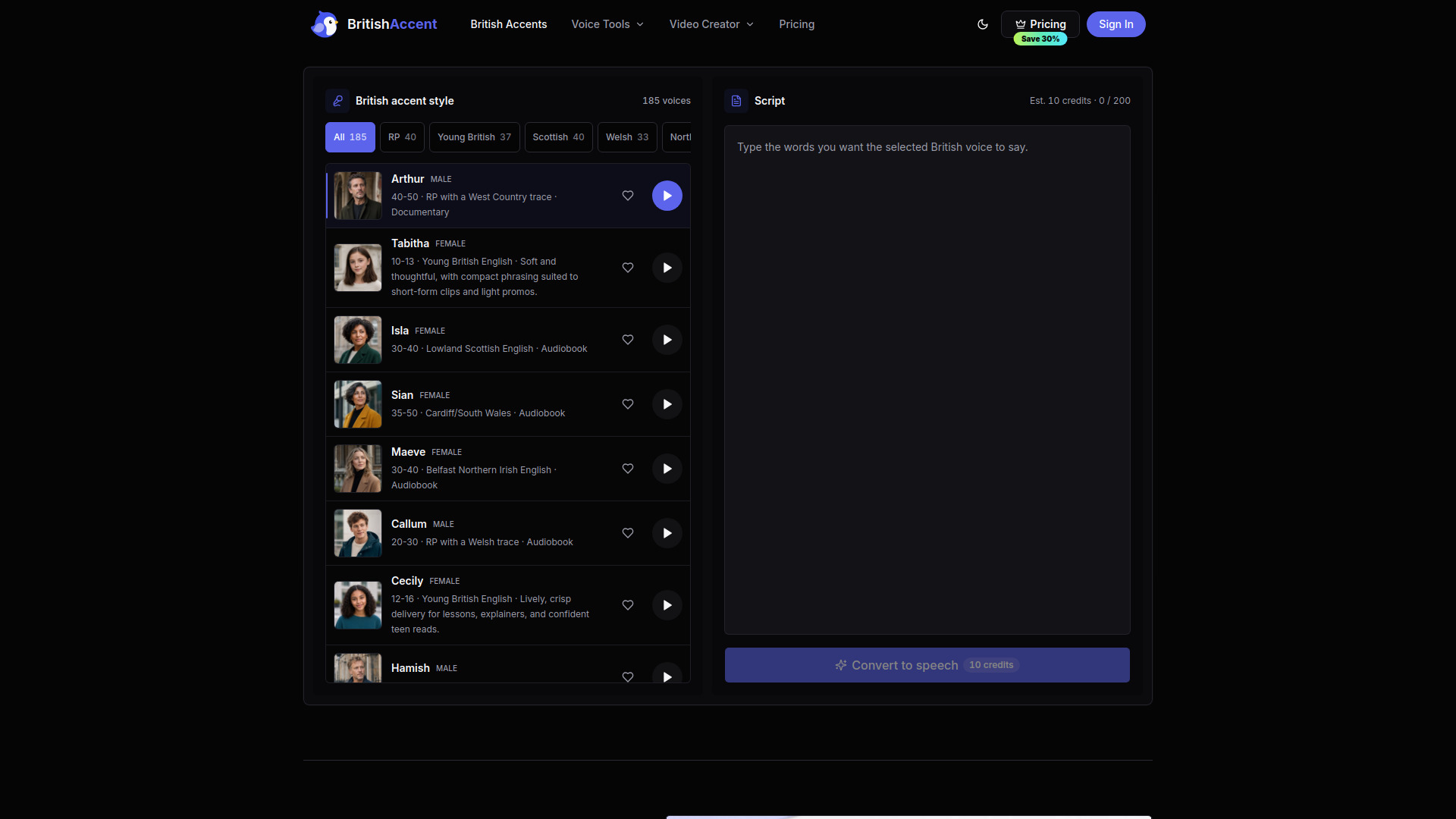Click Convert to speech button
Image resolution: width=1456 pixels, height=819 pixels.
(x=927, y=665)
